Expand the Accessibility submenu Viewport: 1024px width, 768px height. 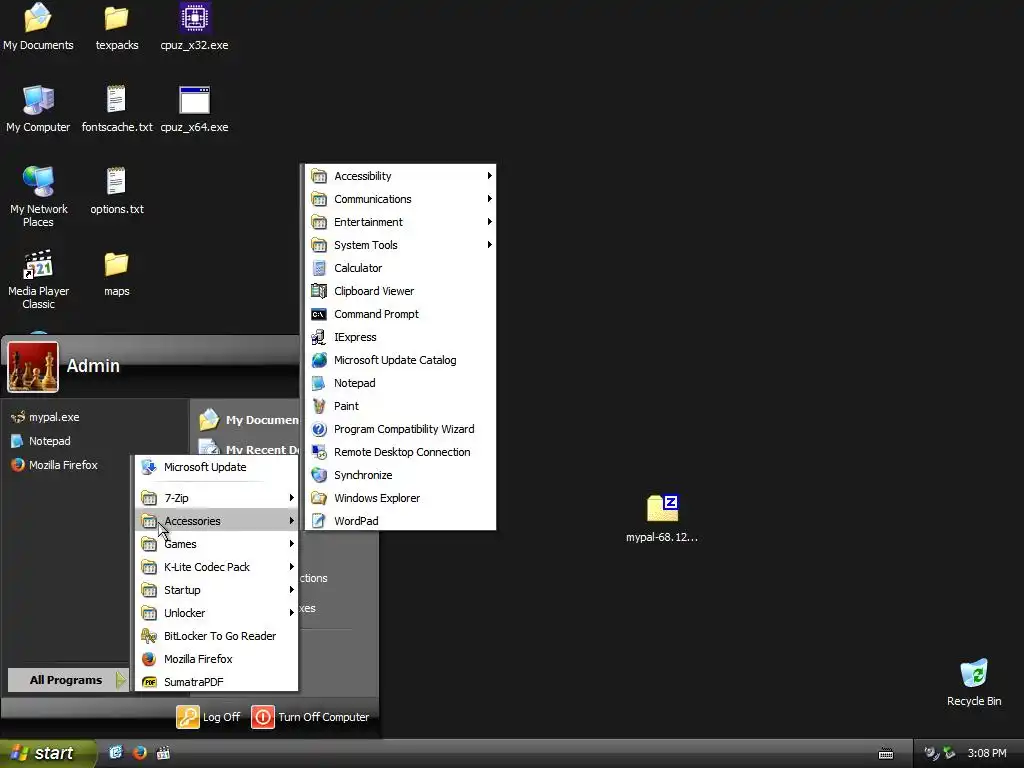[x=401, y=176]
